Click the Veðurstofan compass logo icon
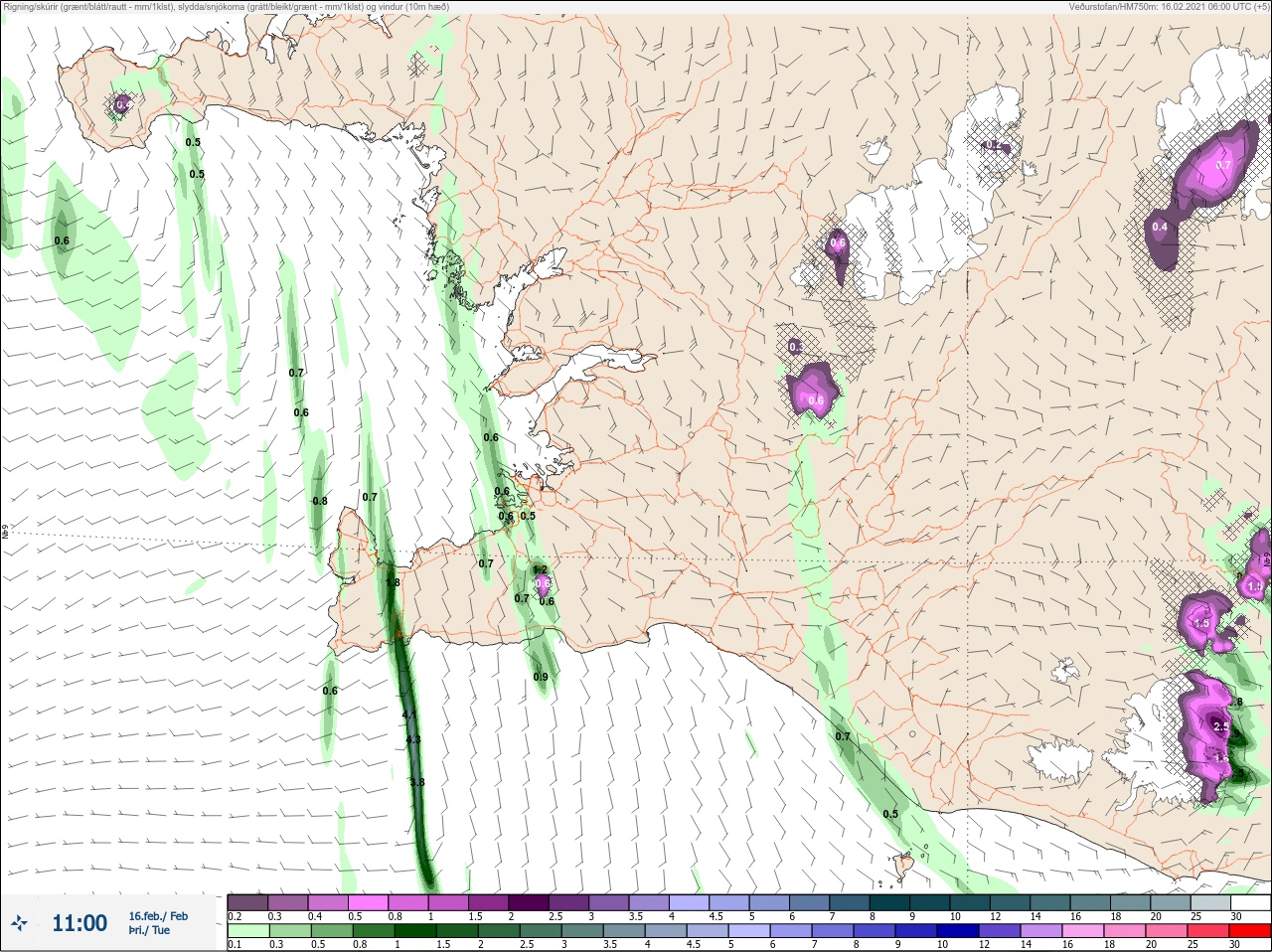The height and width of the screenshot is (952, 1272). point(18,924)
